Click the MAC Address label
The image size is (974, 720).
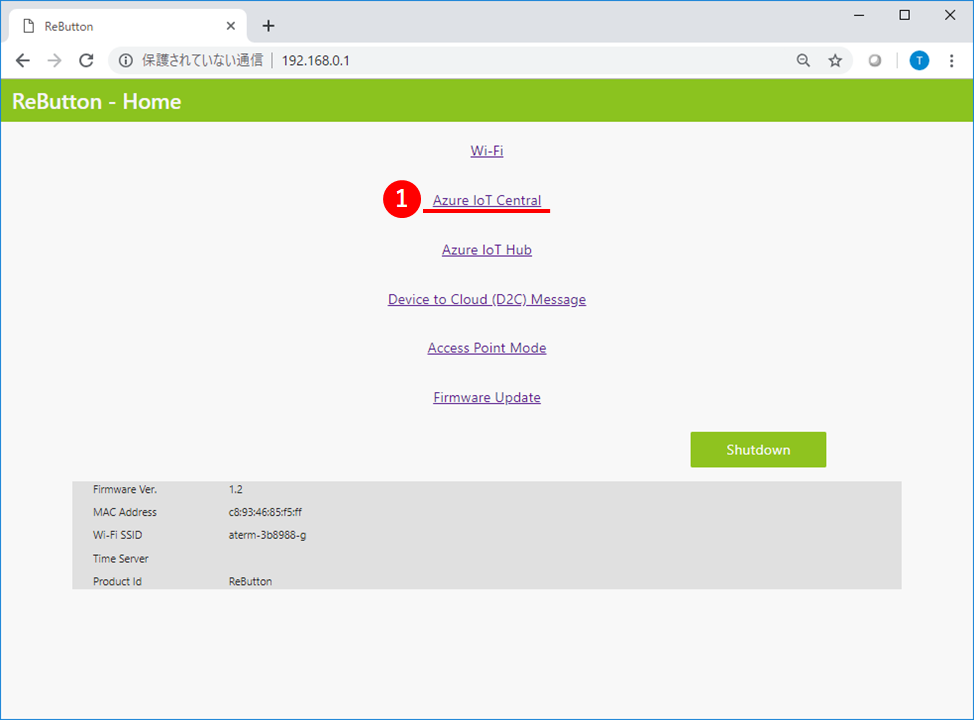125,512
